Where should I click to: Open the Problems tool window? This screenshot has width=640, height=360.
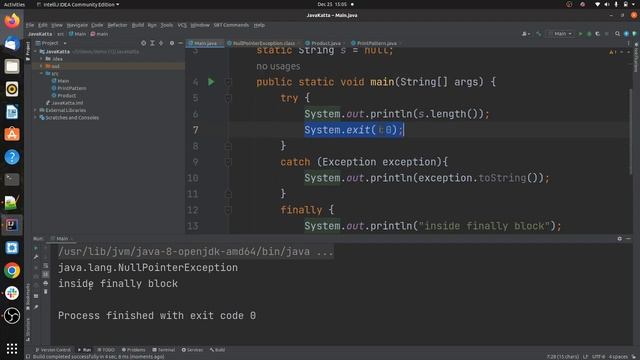point(133,350)
